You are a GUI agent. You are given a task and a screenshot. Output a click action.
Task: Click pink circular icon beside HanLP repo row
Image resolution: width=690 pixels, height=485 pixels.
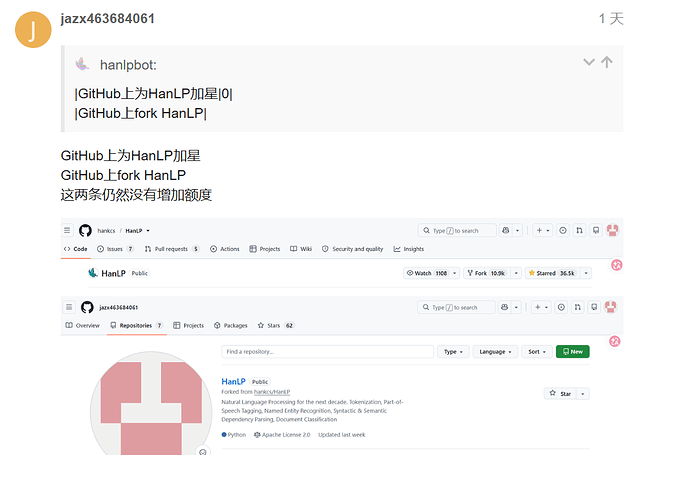617,265
